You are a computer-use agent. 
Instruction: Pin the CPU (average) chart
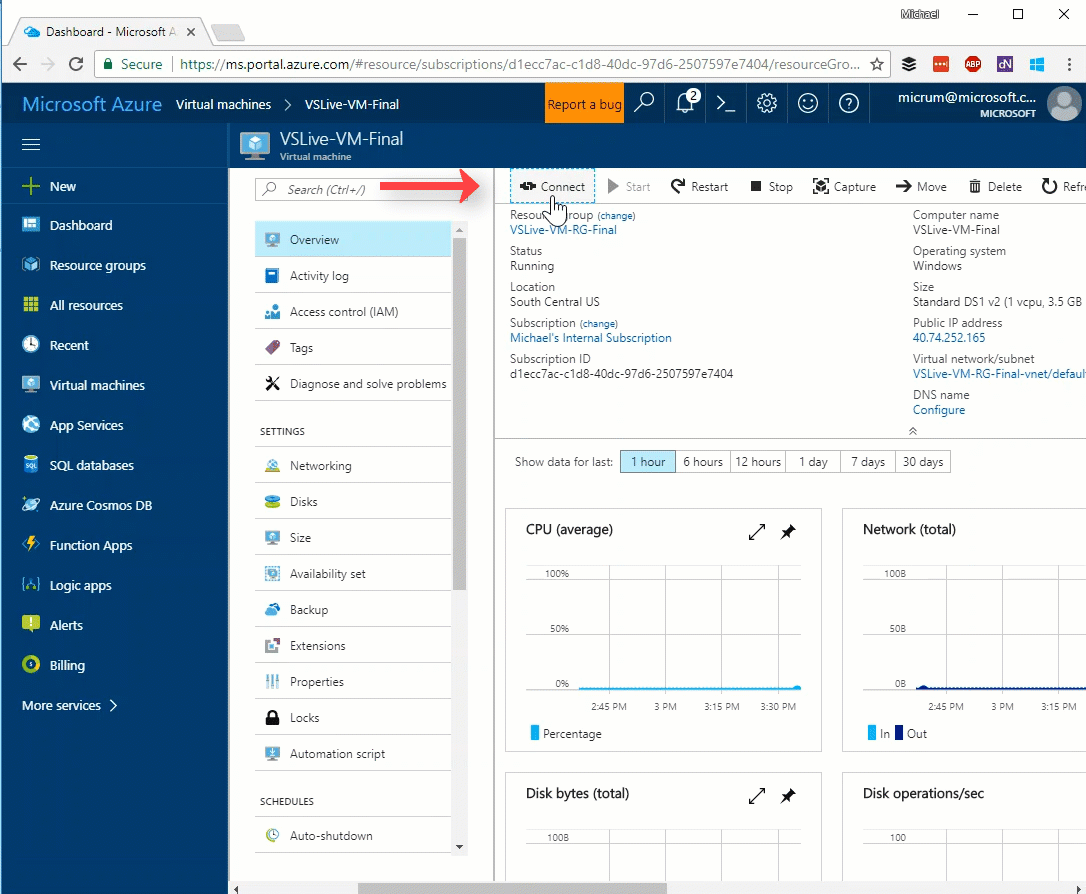(x=788, y=532)
